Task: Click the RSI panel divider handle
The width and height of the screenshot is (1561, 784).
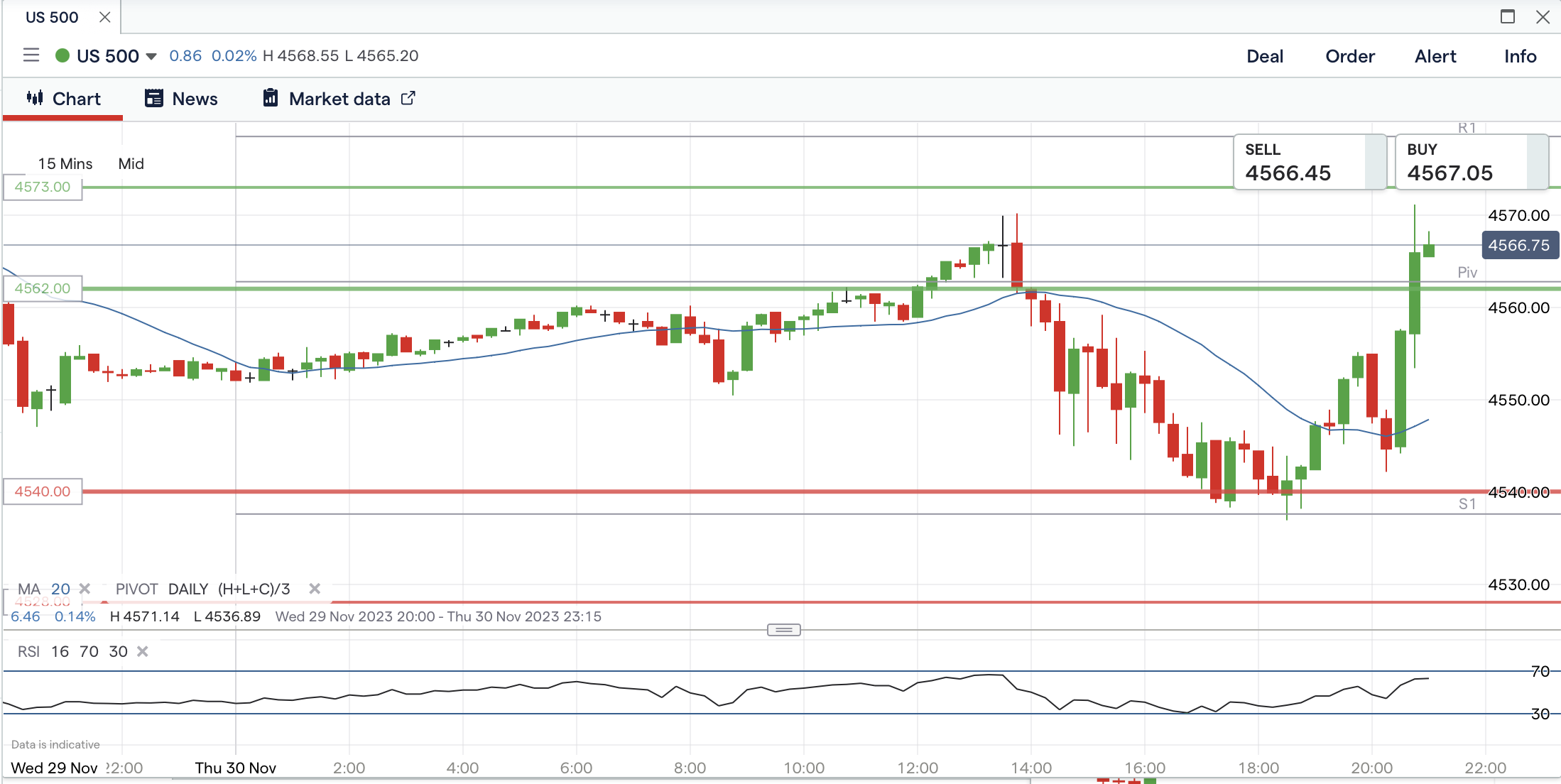Action: coord(784,630)
